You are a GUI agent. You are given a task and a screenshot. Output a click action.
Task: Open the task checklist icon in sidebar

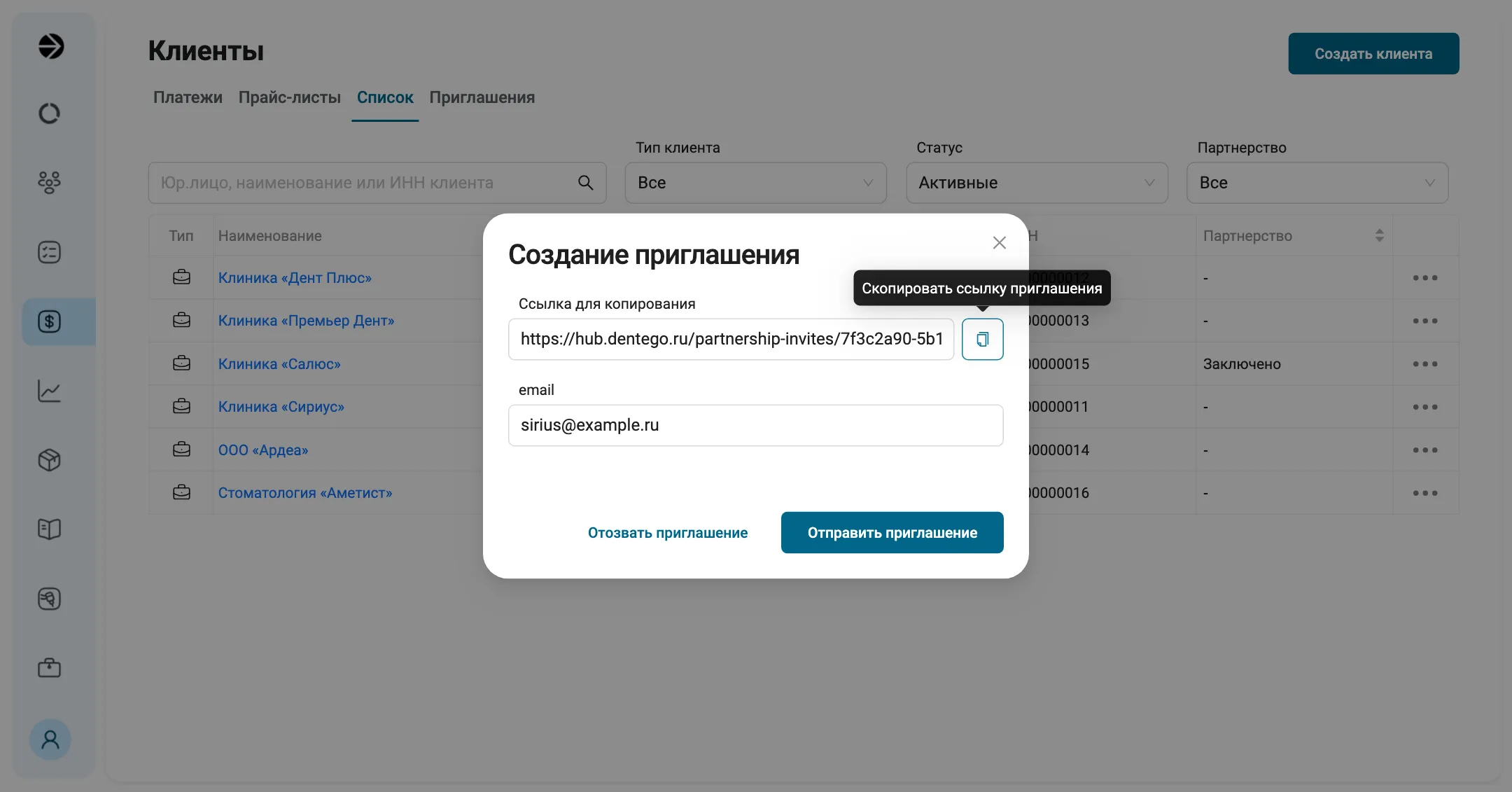(x=49, y=252)
